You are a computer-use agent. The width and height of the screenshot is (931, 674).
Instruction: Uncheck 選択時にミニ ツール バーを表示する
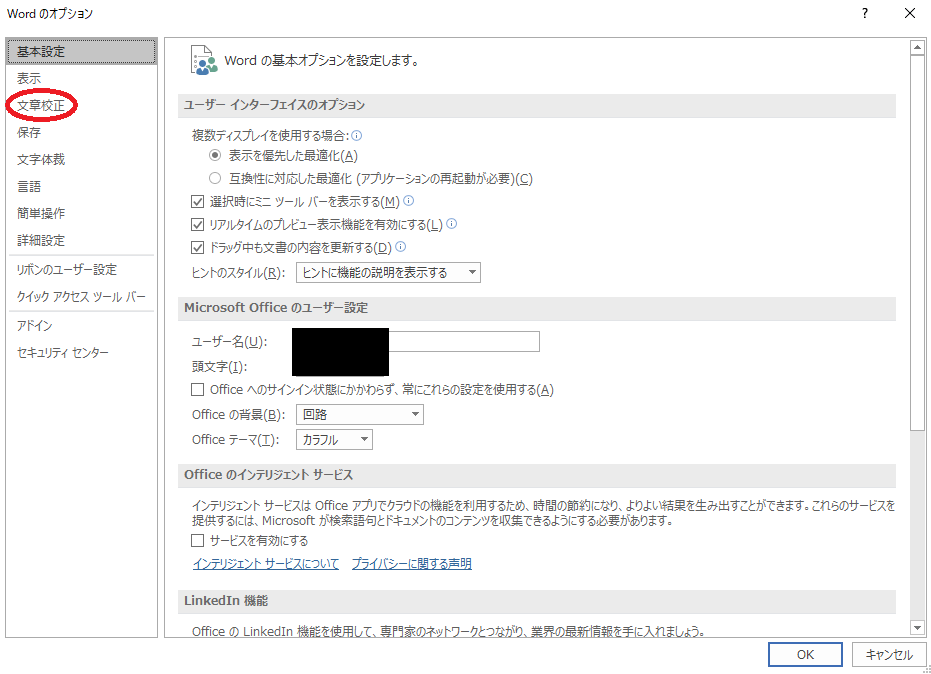click(198, 202)
